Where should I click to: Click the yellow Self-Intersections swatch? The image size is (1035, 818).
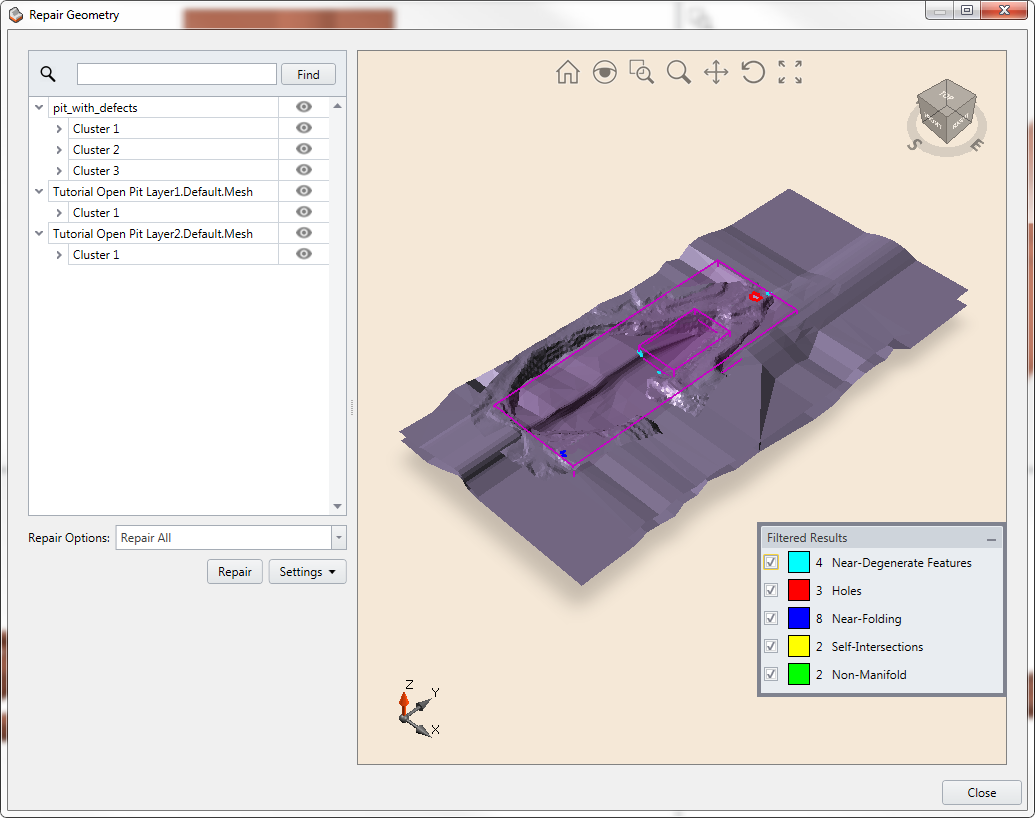(799, 646)
